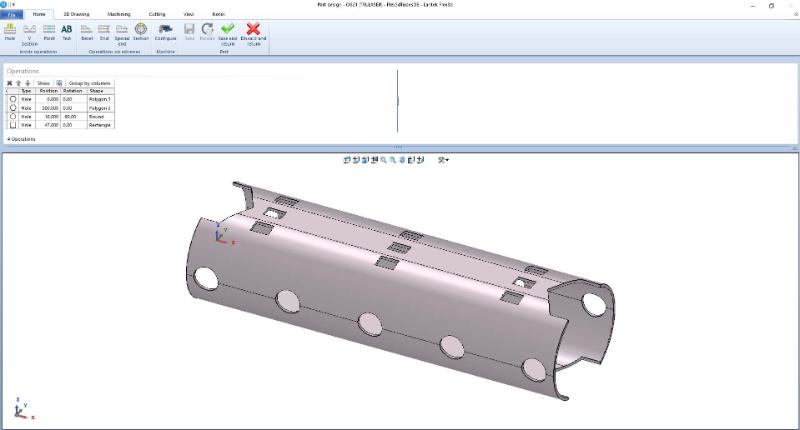
Task: Click the Hole operation icon
Action: 10,32
